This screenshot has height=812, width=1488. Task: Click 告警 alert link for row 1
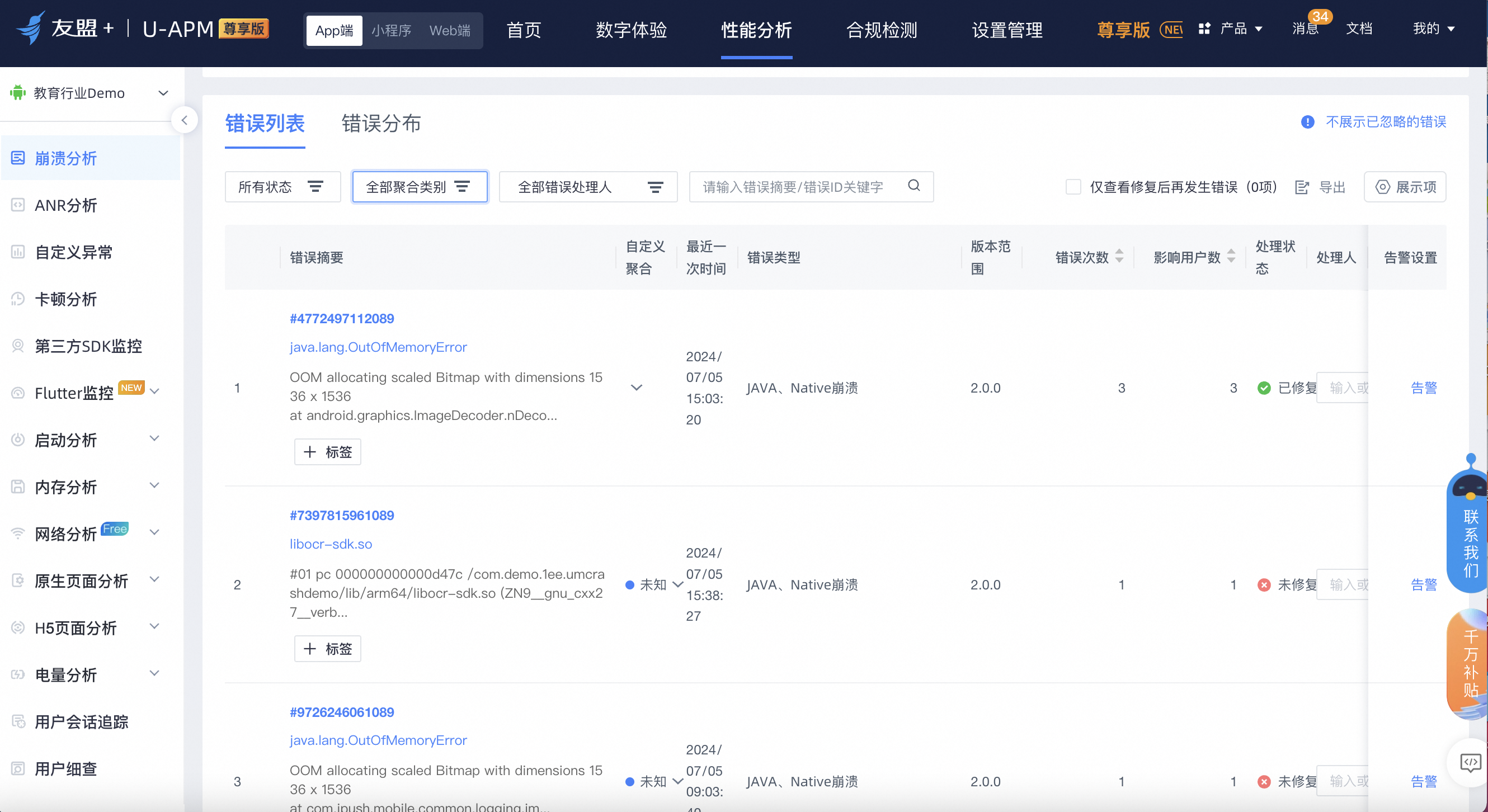click(x=1424, y=388)
